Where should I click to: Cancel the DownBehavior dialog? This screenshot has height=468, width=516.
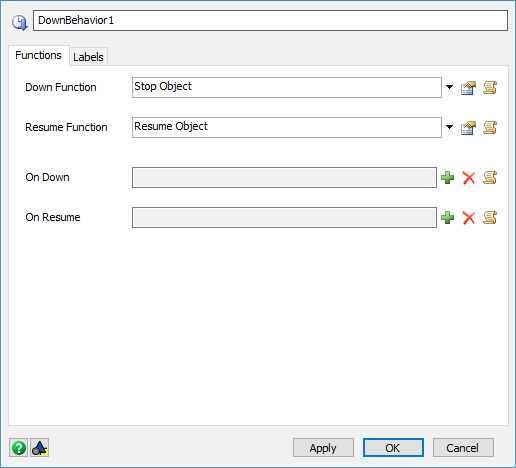tap(463, 448)
